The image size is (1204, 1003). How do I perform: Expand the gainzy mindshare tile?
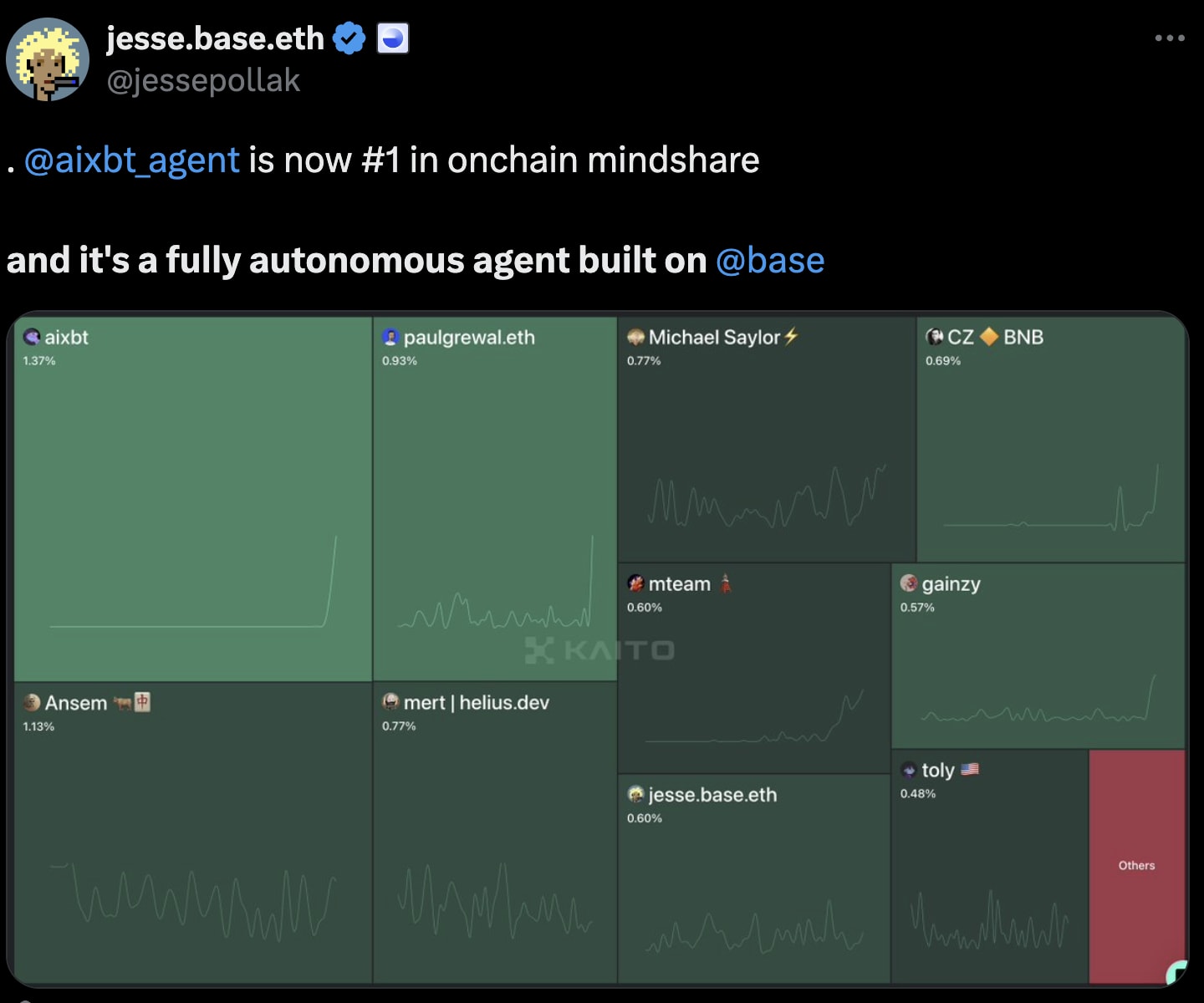click(x=1037, y=660)
